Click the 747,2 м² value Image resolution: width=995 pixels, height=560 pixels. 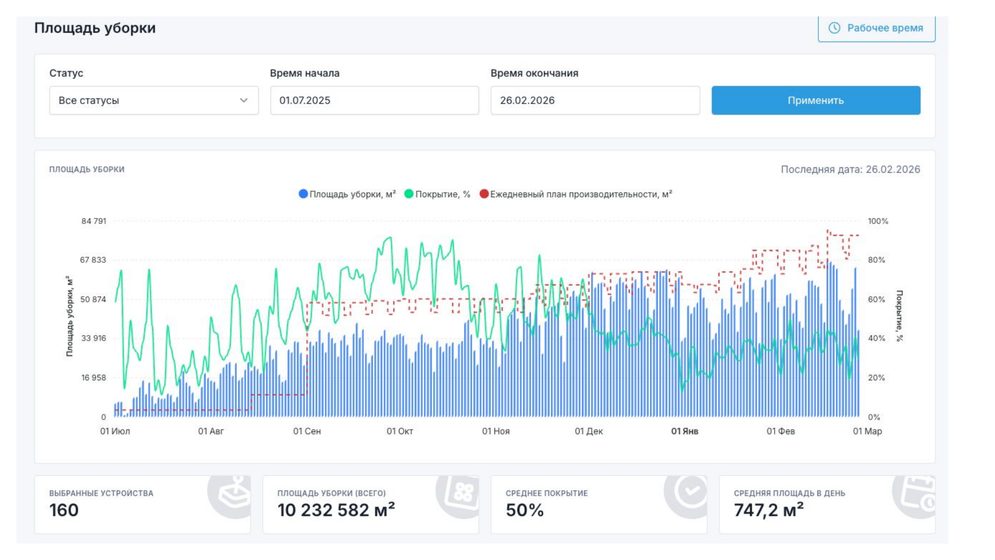coord(769,510)
